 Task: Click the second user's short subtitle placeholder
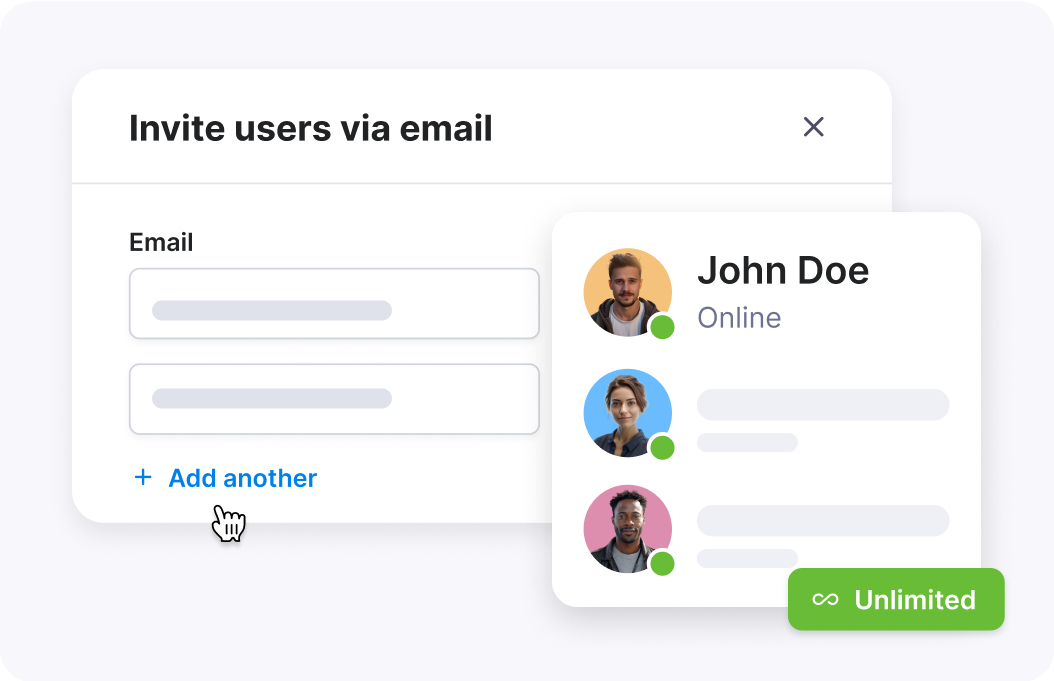[747, 442]
